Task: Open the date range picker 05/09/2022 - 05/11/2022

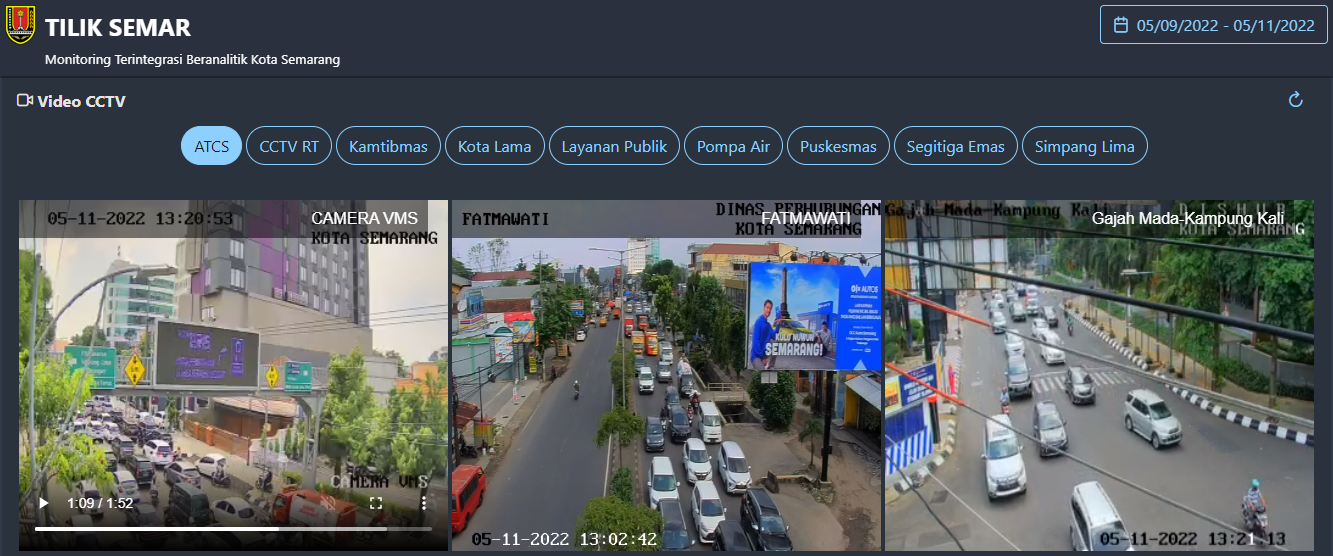Action: [1213, 25]
